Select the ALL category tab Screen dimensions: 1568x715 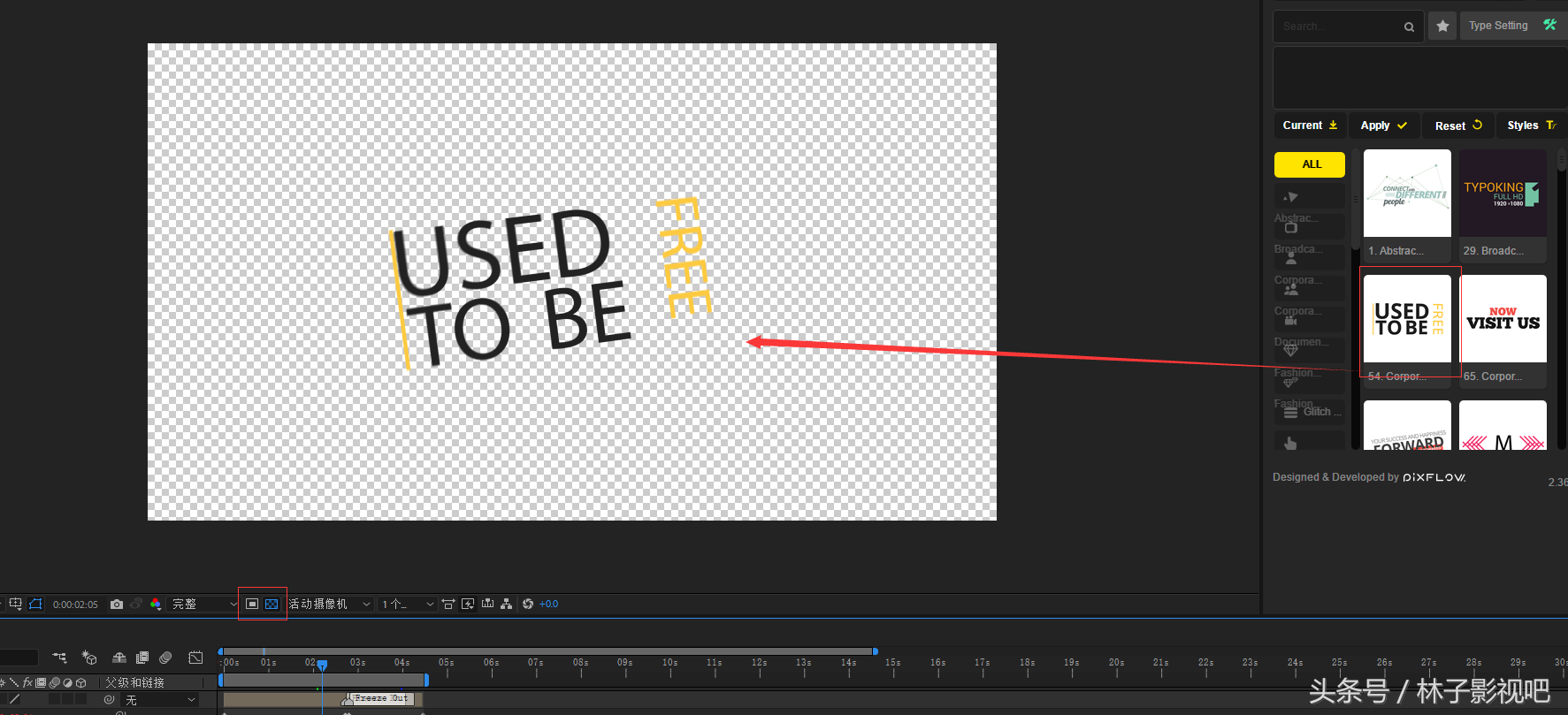click(1310, 164)
